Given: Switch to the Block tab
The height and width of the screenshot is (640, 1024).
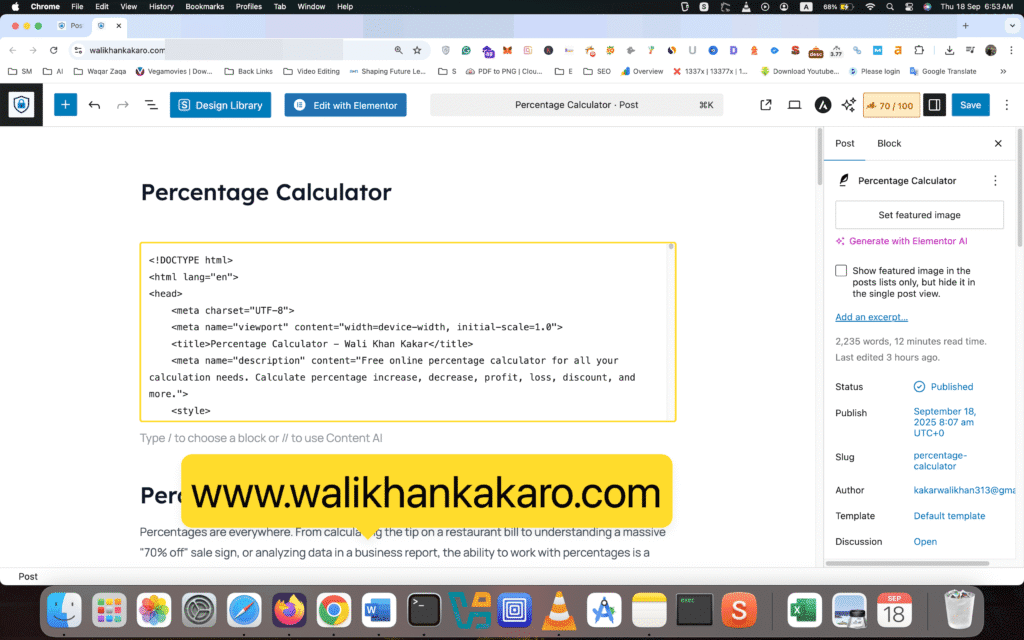Looking at the screenshot, I should [888, 143].
